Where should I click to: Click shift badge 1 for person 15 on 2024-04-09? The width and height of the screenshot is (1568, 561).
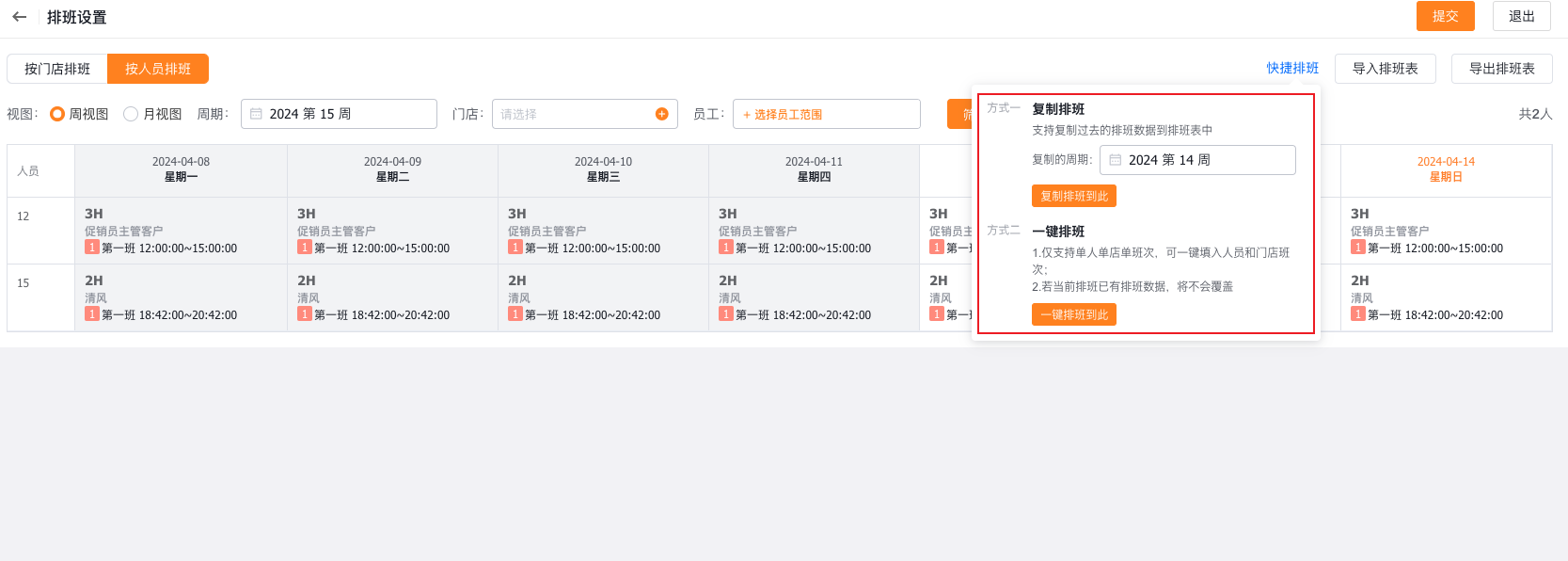pyautogui.click(x=305, y=314)
